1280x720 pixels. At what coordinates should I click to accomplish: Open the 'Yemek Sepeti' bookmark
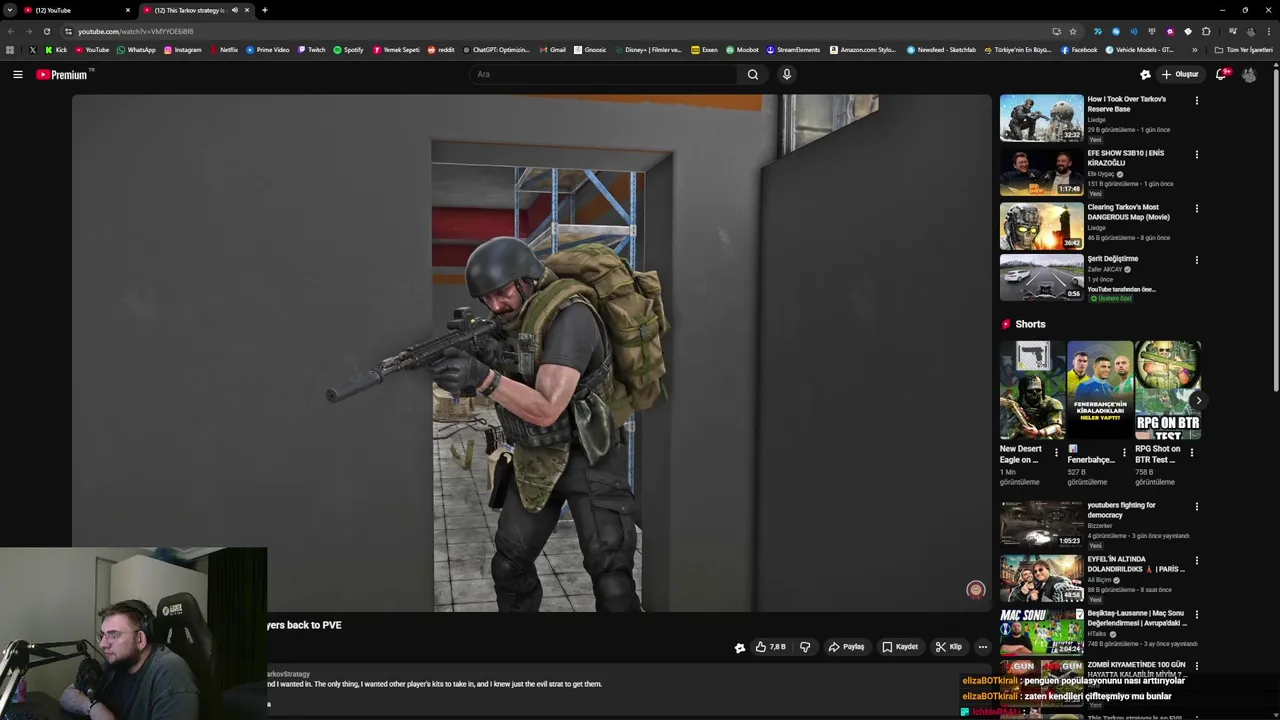tap(396, 49)
